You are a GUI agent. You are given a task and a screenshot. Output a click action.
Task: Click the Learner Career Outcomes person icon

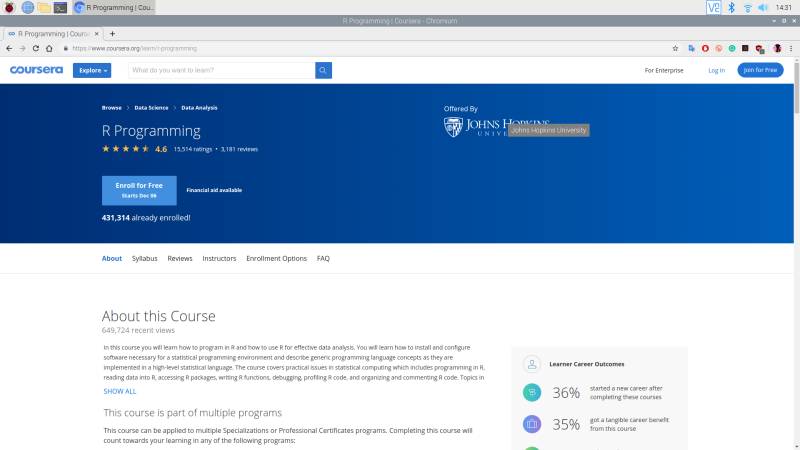[532, 364]
